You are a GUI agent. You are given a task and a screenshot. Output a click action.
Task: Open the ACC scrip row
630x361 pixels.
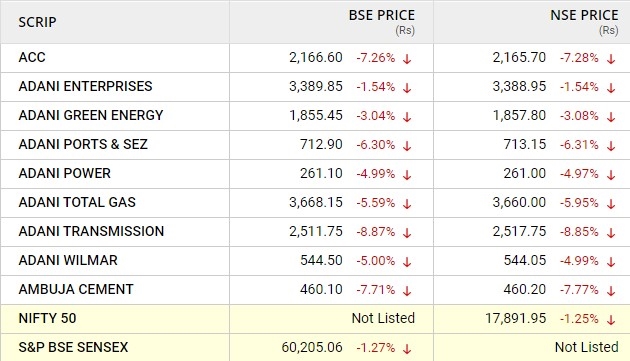point(315,58)
